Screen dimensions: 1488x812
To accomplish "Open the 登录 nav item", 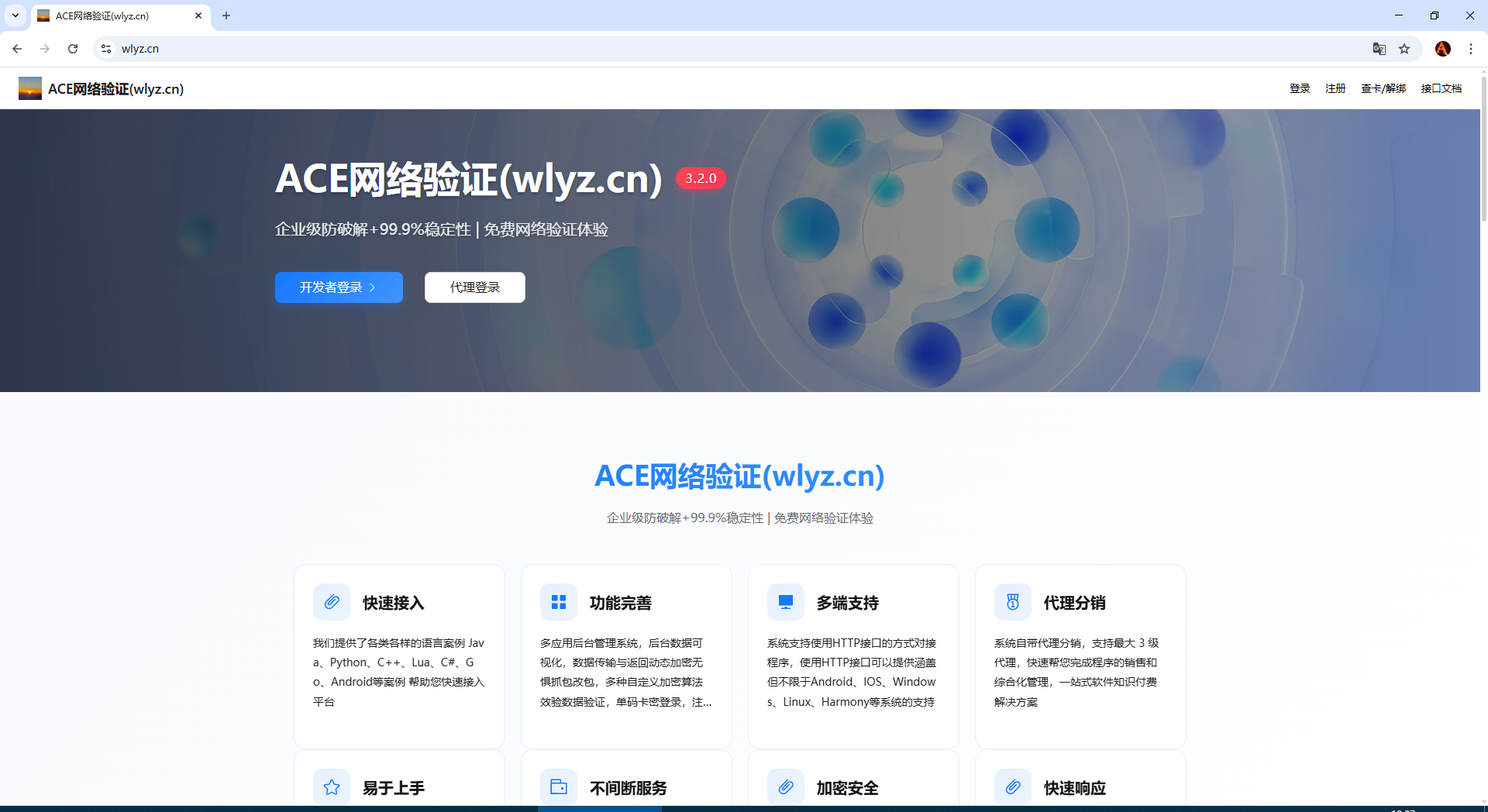I will [1300, 88].
